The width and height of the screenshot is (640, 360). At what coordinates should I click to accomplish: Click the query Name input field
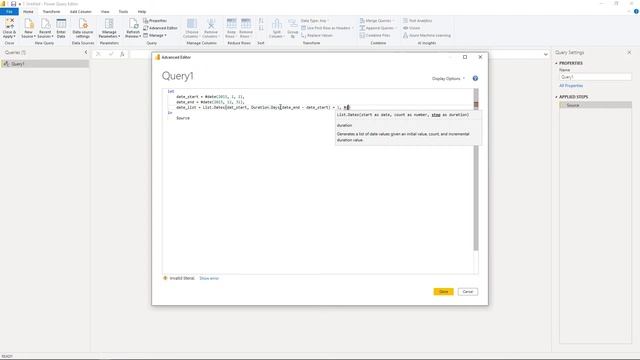click(595, 77)
